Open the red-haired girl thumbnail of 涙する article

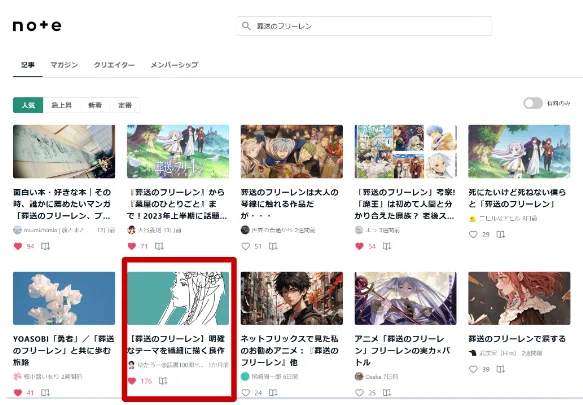519,298
